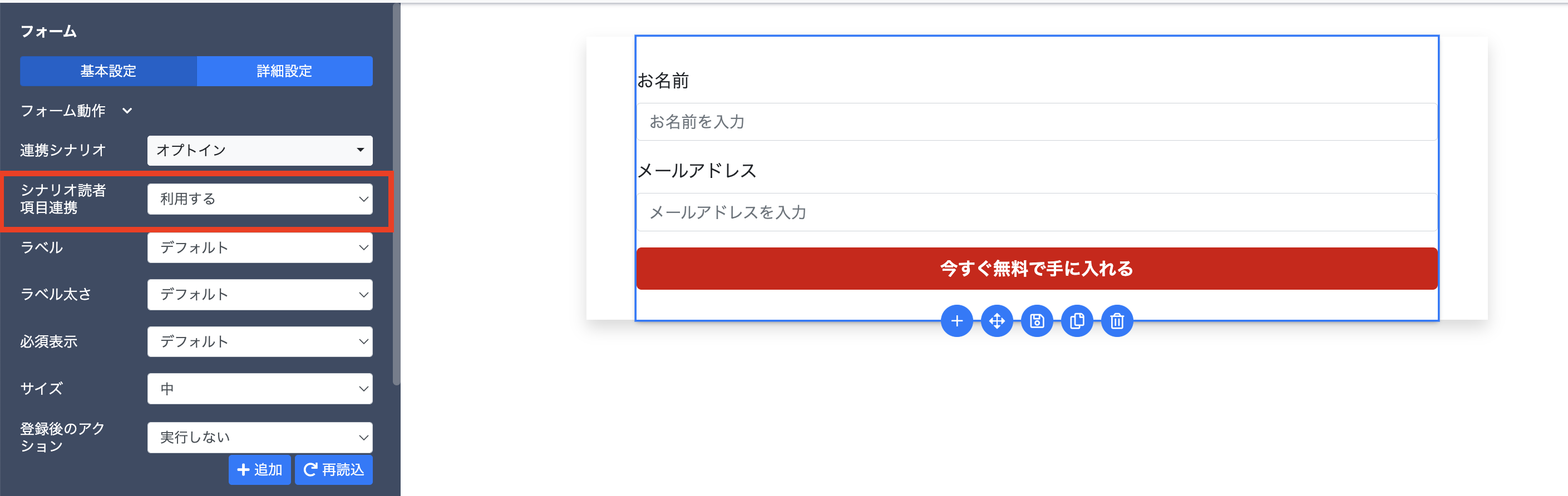Click the 再読込 button
Image resolution: width=1568 pixels, height=496 pixels.
point(333,470)
